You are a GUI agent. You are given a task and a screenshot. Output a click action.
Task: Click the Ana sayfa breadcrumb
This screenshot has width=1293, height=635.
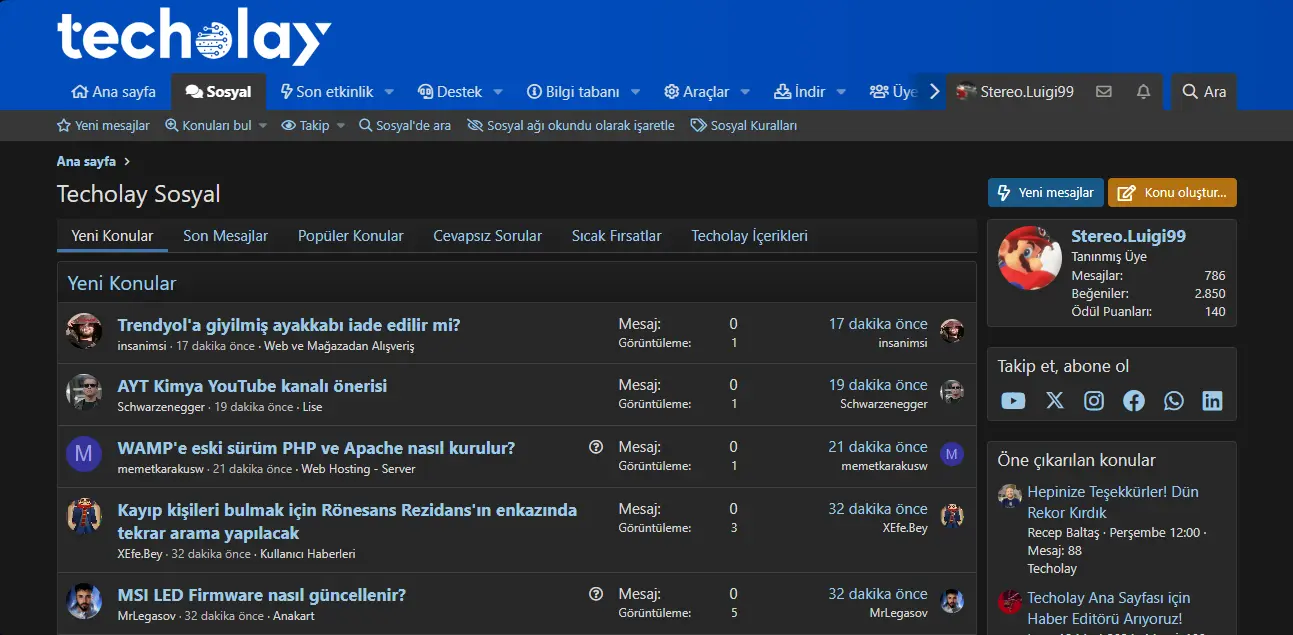(x=86, y=161)
